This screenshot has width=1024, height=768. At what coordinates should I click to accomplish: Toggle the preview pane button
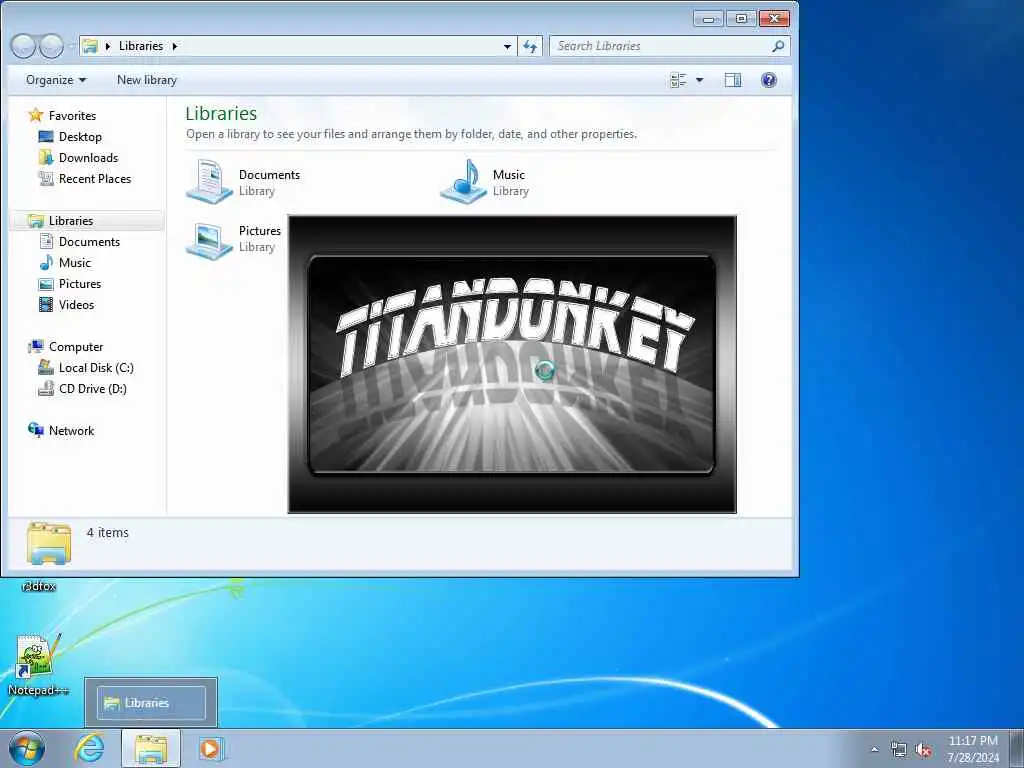[x=733, y=80]
